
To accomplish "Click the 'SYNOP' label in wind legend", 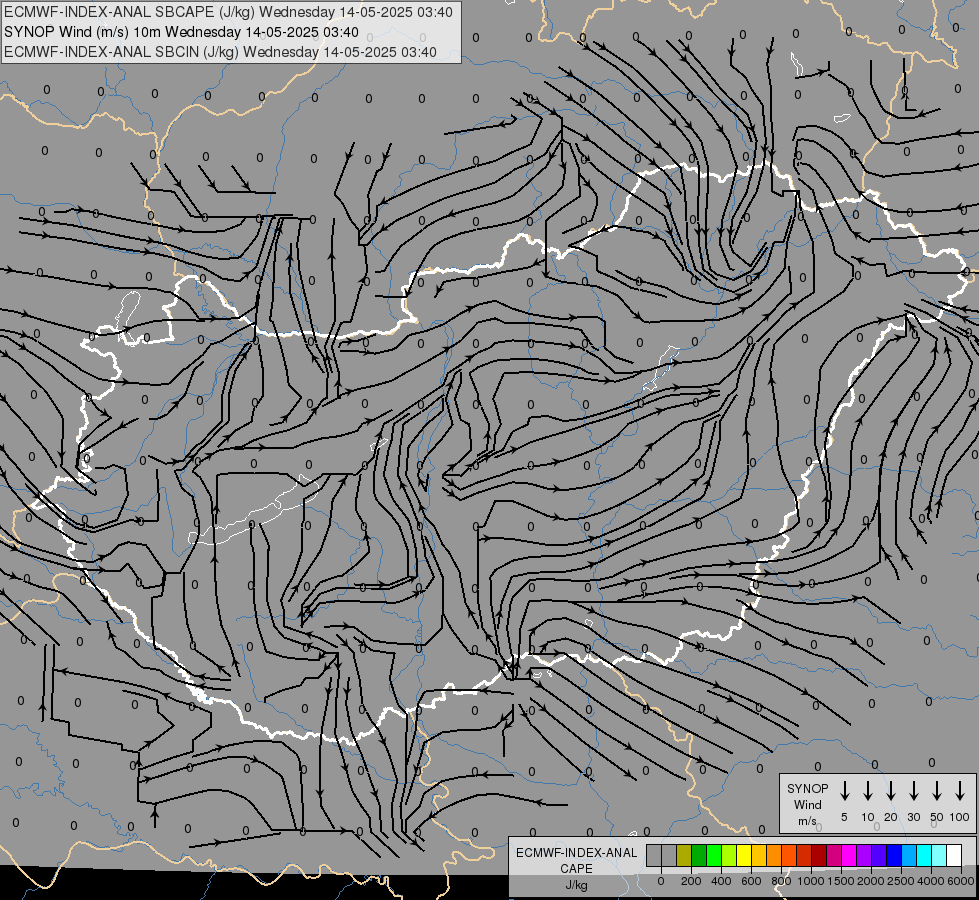I will click(x=807, y=788).
